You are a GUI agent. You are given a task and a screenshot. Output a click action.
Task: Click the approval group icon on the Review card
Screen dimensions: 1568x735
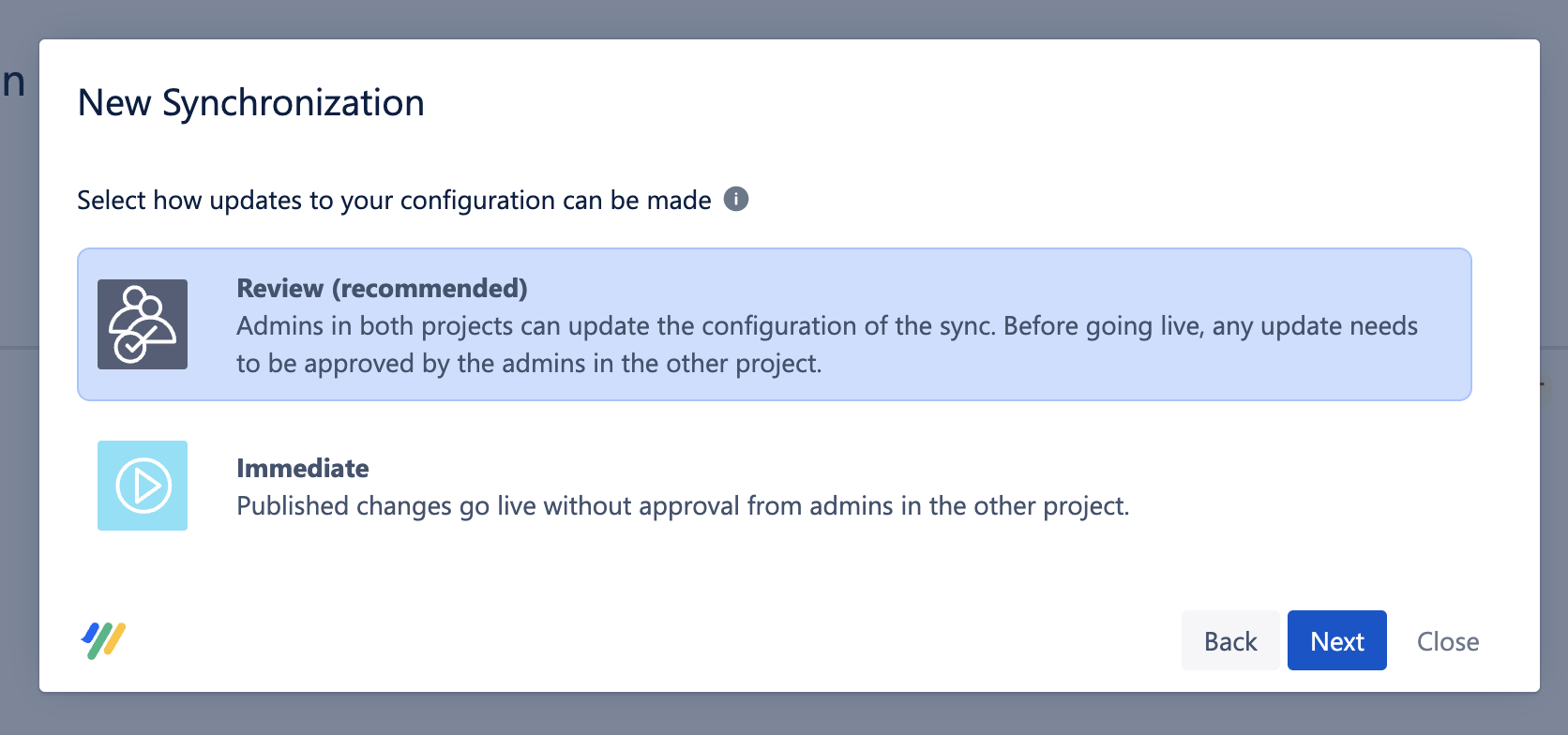point(142,323)
